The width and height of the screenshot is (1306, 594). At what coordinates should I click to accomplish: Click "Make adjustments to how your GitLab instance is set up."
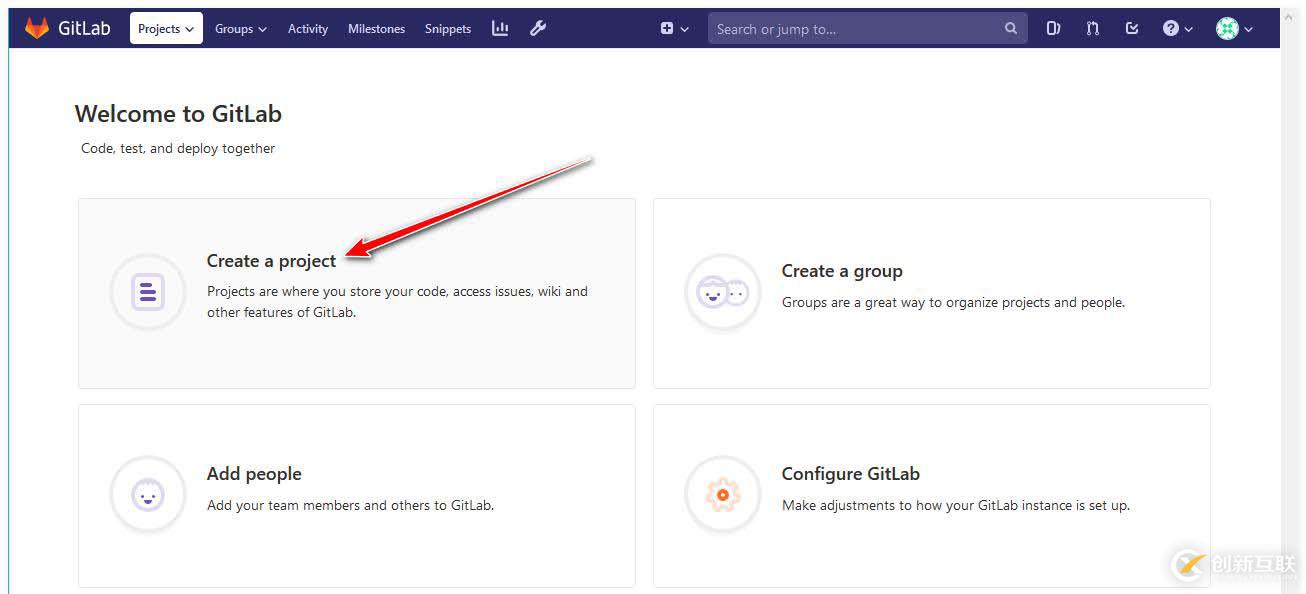pyautogui.click(x=956, y=505)
